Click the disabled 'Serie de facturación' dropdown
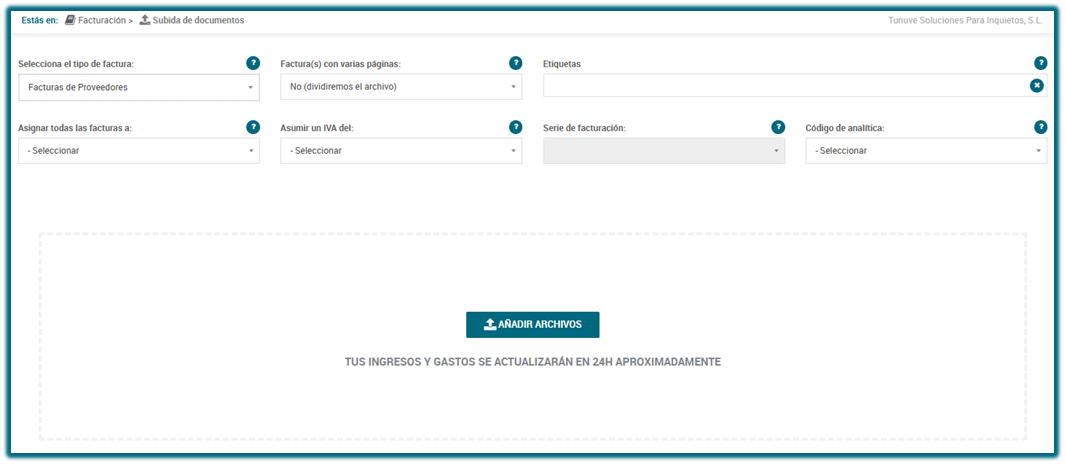The height and width of the screenshot is (464, 1065). click(664, 151)
